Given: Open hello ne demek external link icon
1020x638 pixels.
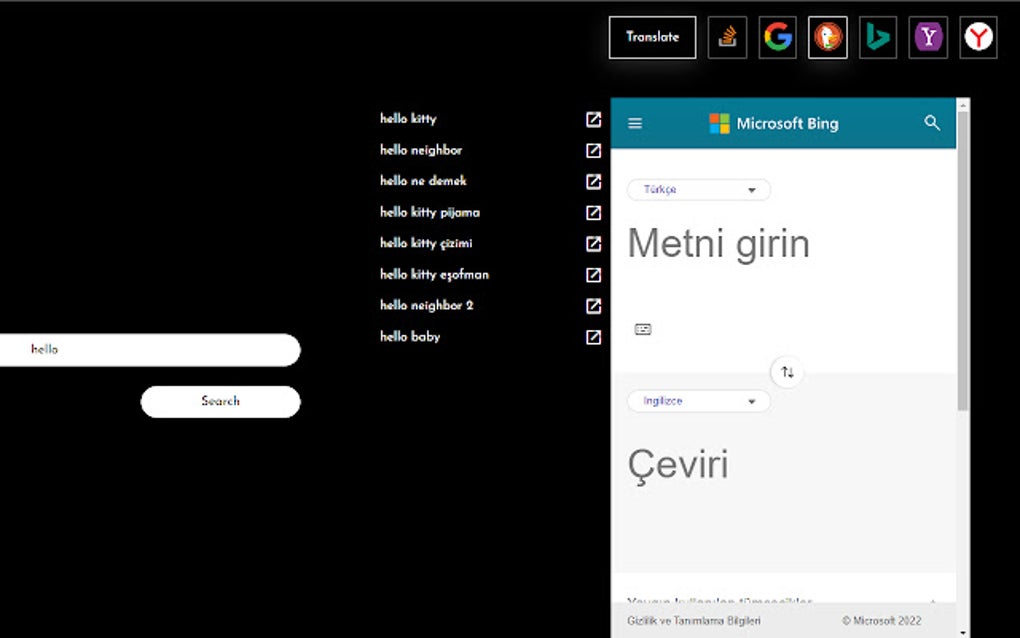Looking at the screenshot, I should (x=593, y=181).
